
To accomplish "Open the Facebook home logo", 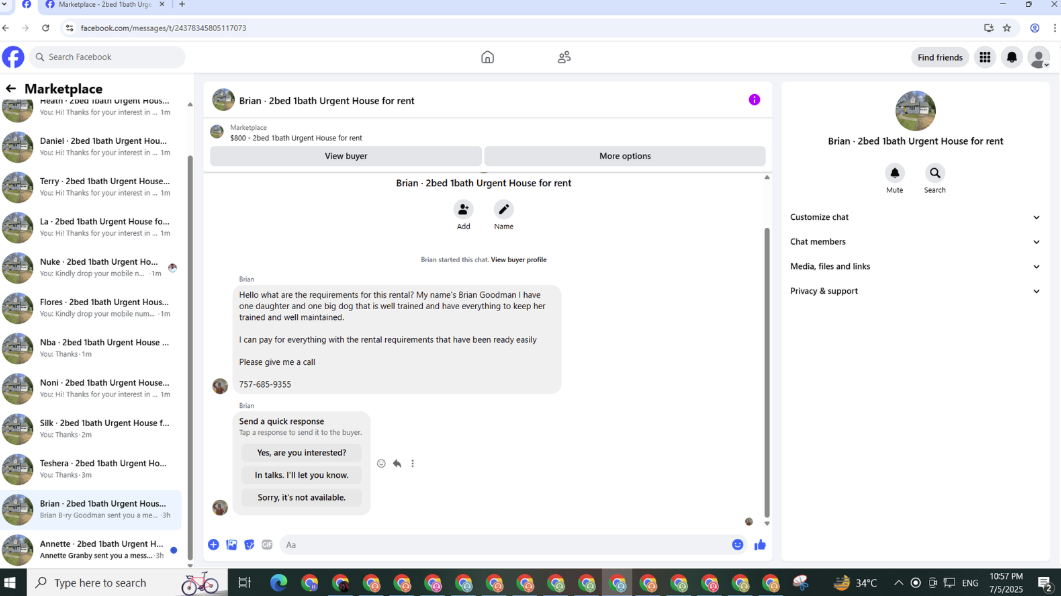I will [13, 57].
